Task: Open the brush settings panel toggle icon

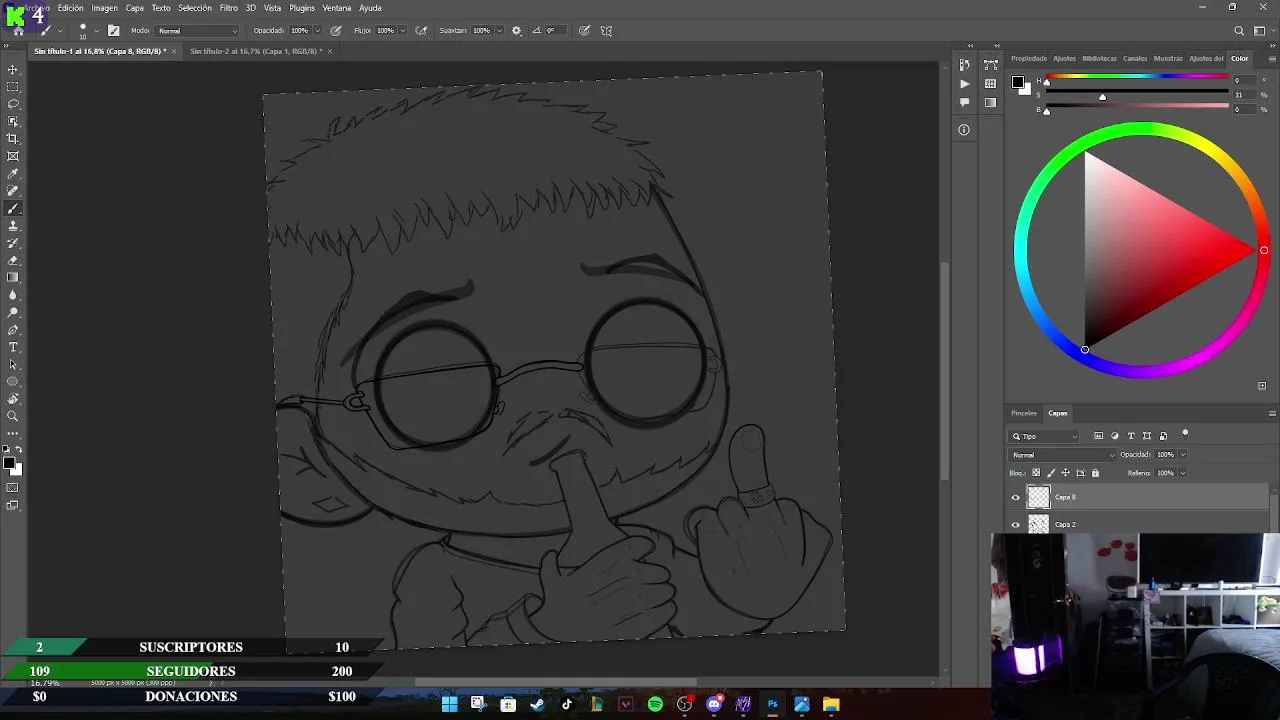Action: click(x=114, y=31)
